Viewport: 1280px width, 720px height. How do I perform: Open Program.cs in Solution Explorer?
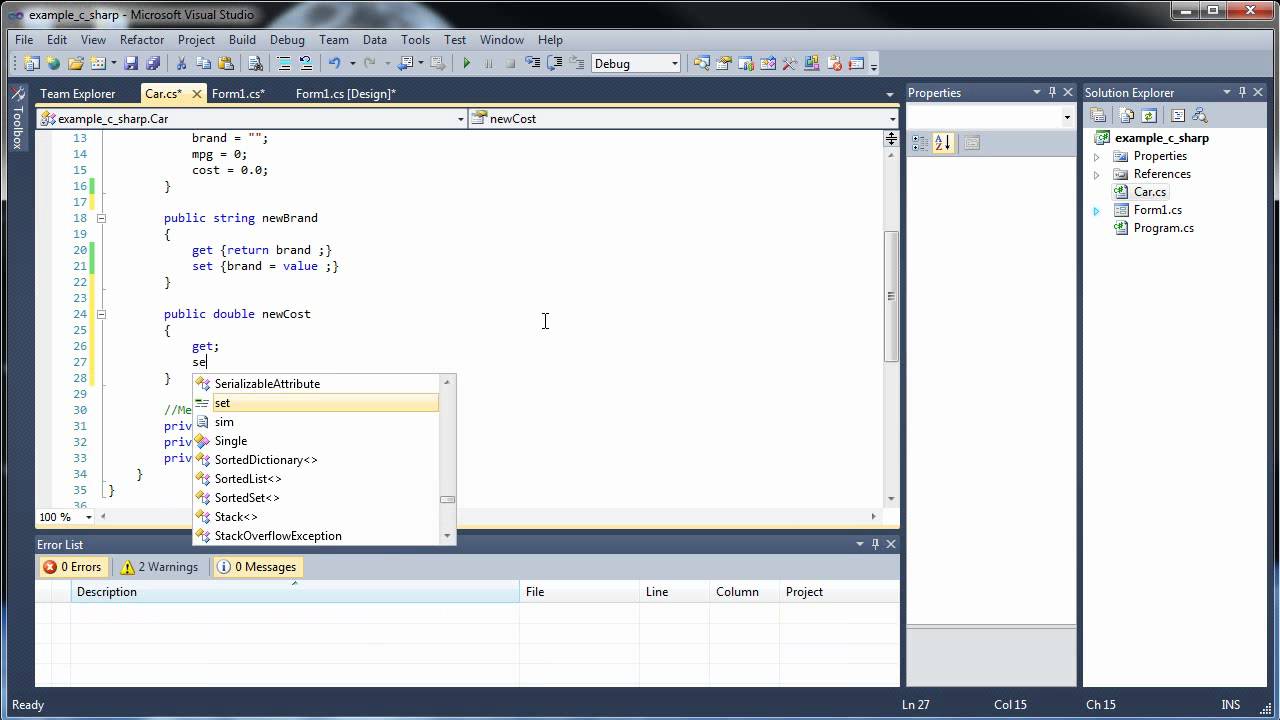tap(1163, 228)
